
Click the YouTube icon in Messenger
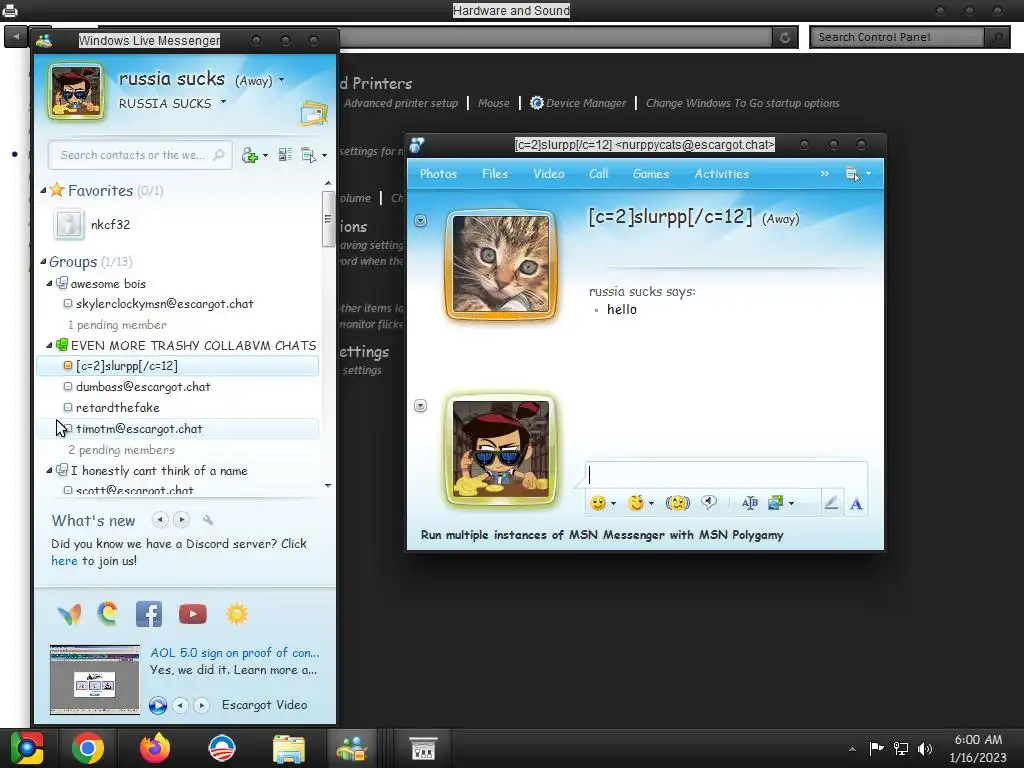(x=193, y=614)
